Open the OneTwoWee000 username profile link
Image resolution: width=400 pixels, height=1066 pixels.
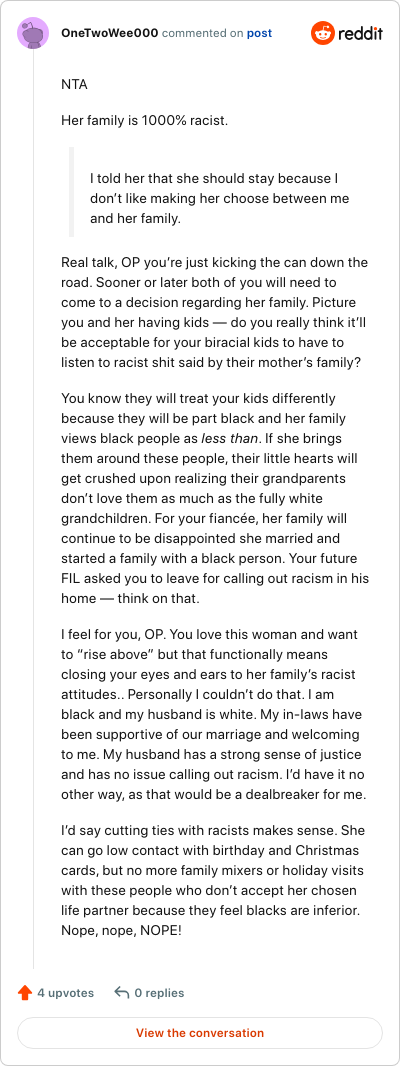(110, 33)
